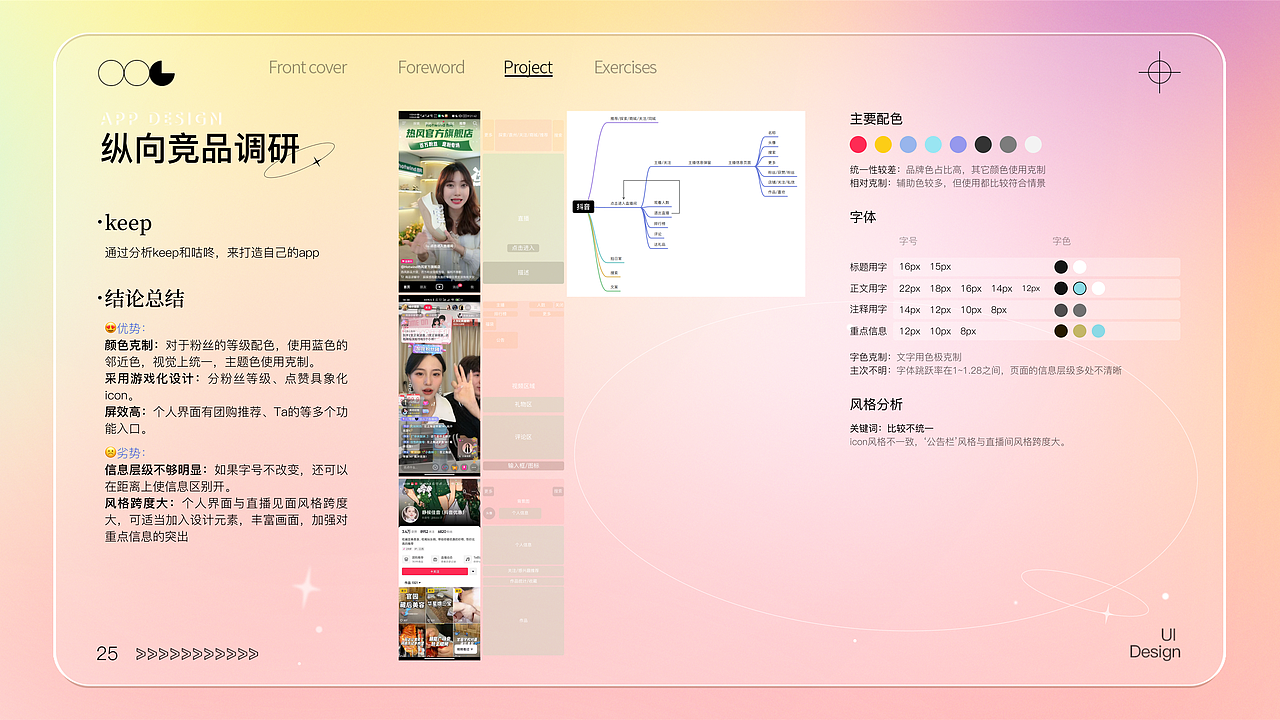Click the UI Design label
The image size is (1280, 720).
pyautogui.click(x=1155, y=644)
